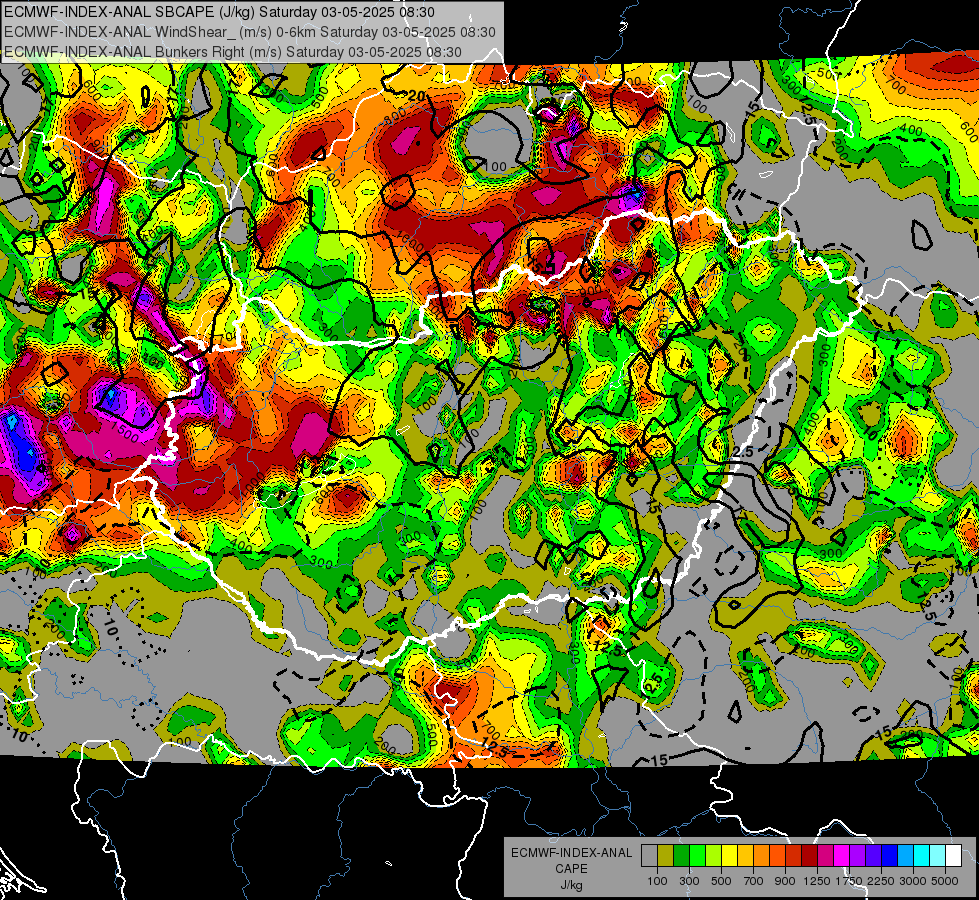Click the bright green legend swatch
This screenshot has width=979, height=900.
(697, 855)
